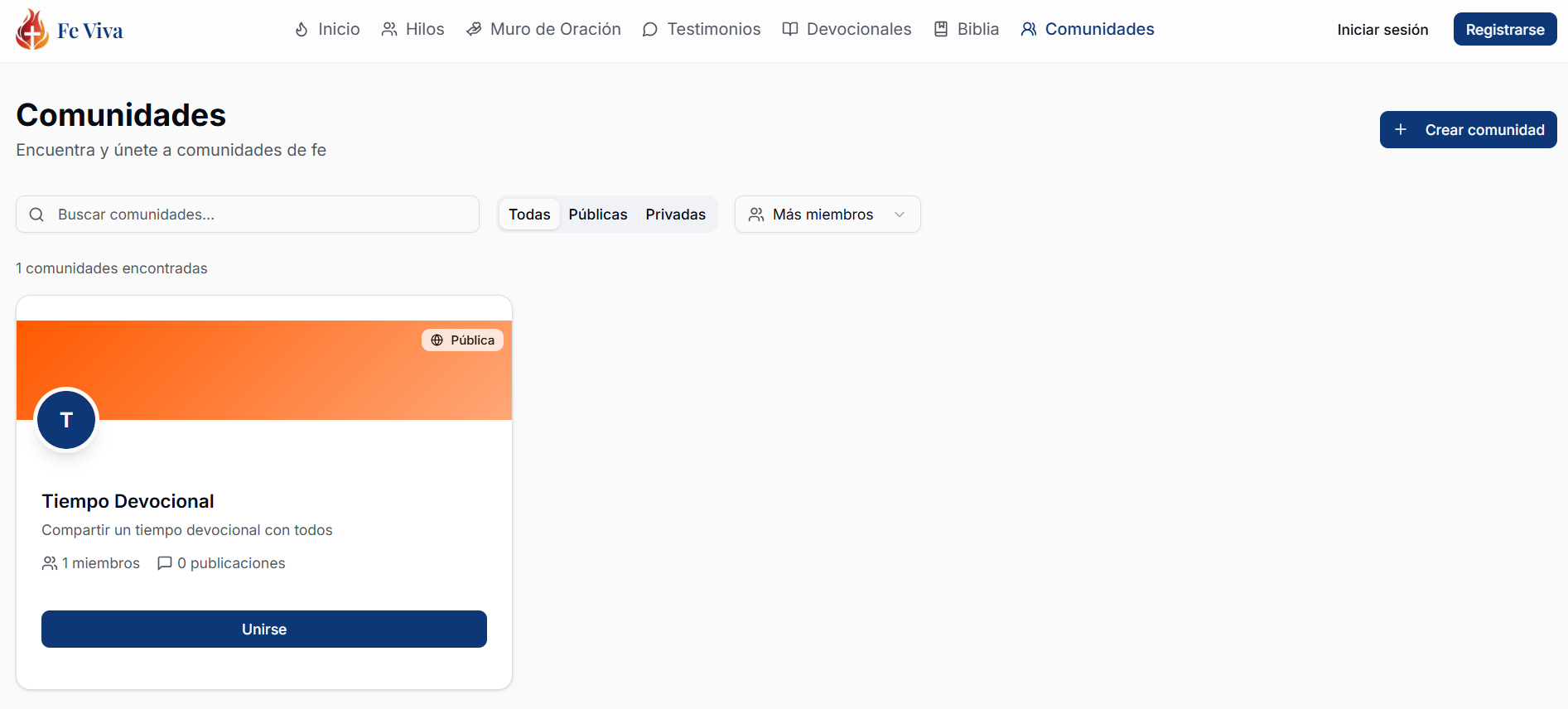Click the users icon beside Comunidades
The image size is (1568, 709).
(x=1029, y=30)
